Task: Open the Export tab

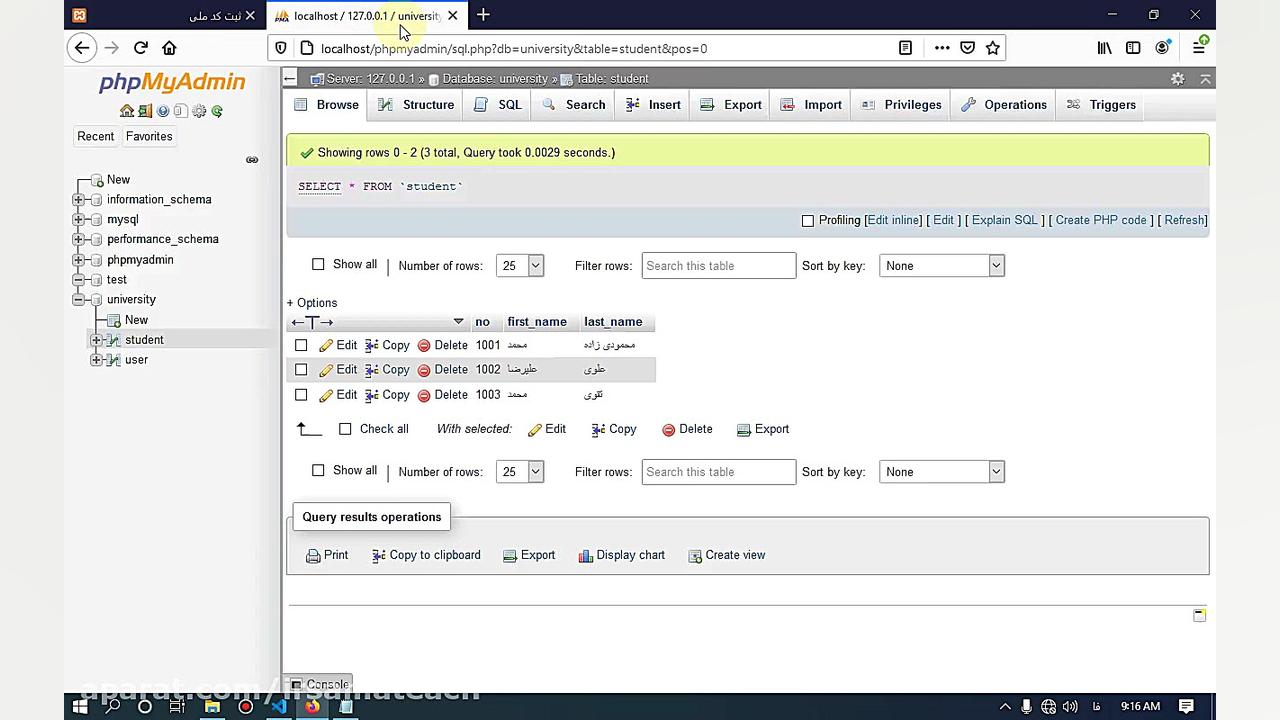Action: click(x=731, y=105)
